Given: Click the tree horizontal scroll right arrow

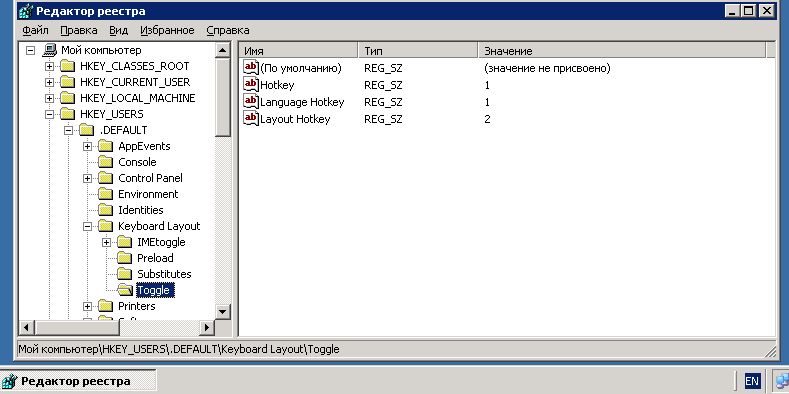Looking at the screenshot, I should [x=206, y=328].
